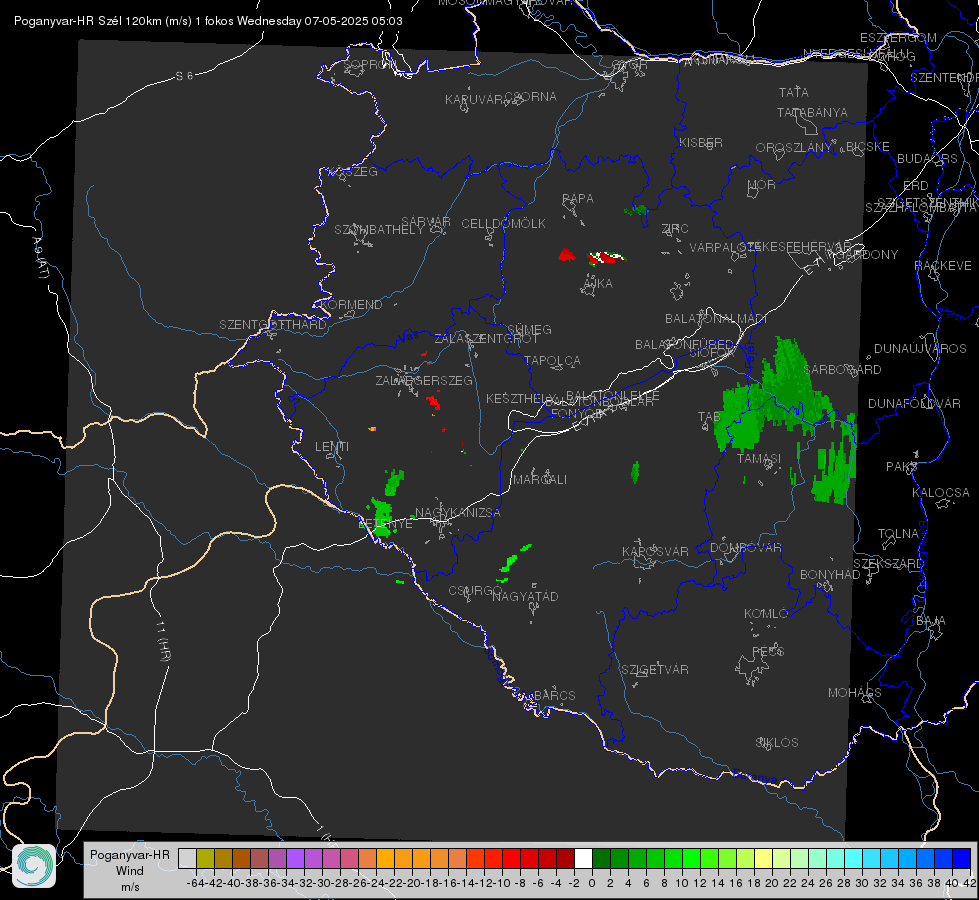Screen dimensions: 979x900
Task: Click the KALOCSA label
Action: 941,493
